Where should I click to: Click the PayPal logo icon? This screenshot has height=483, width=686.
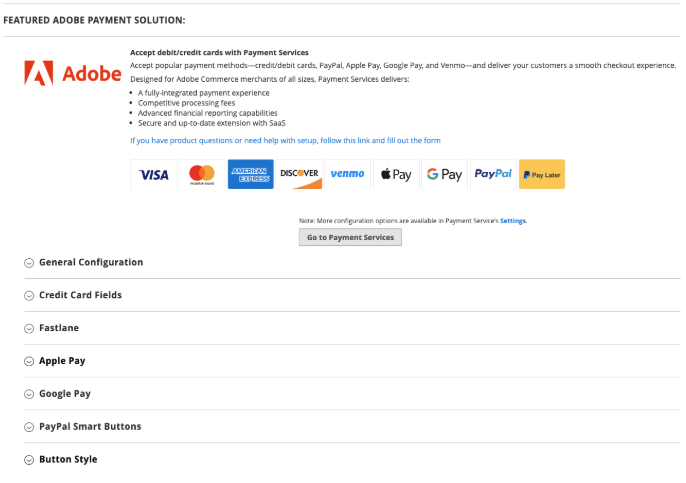tap(493, 174)
